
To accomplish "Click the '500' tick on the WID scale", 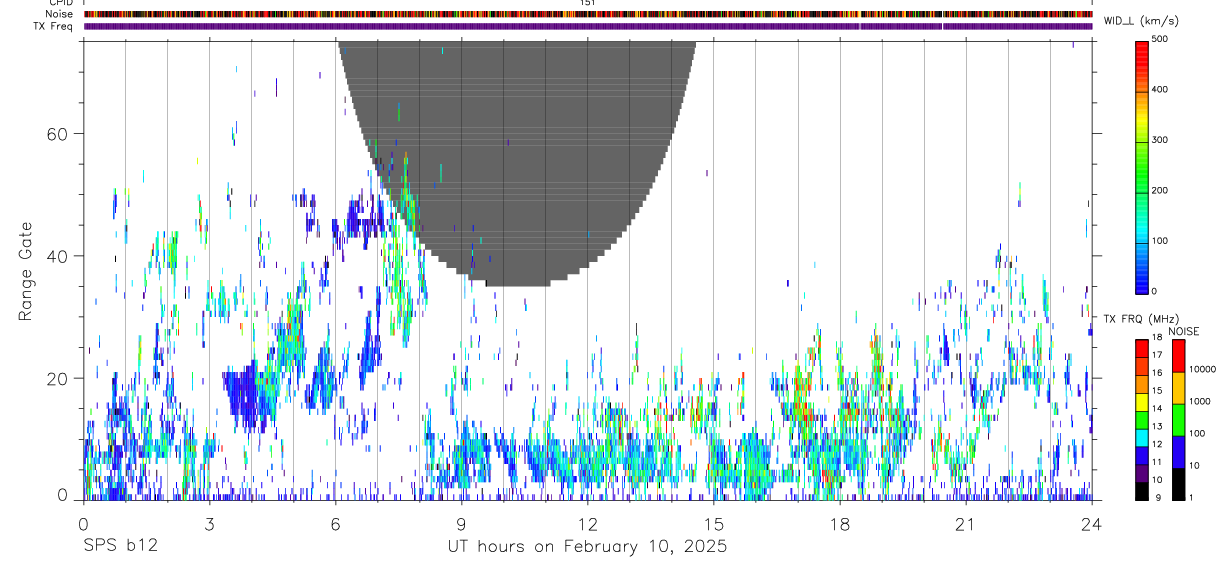I will (1160, 40).
